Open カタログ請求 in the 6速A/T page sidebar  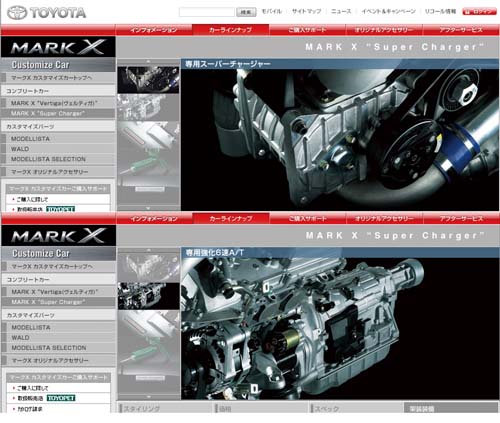click(58, 409)
